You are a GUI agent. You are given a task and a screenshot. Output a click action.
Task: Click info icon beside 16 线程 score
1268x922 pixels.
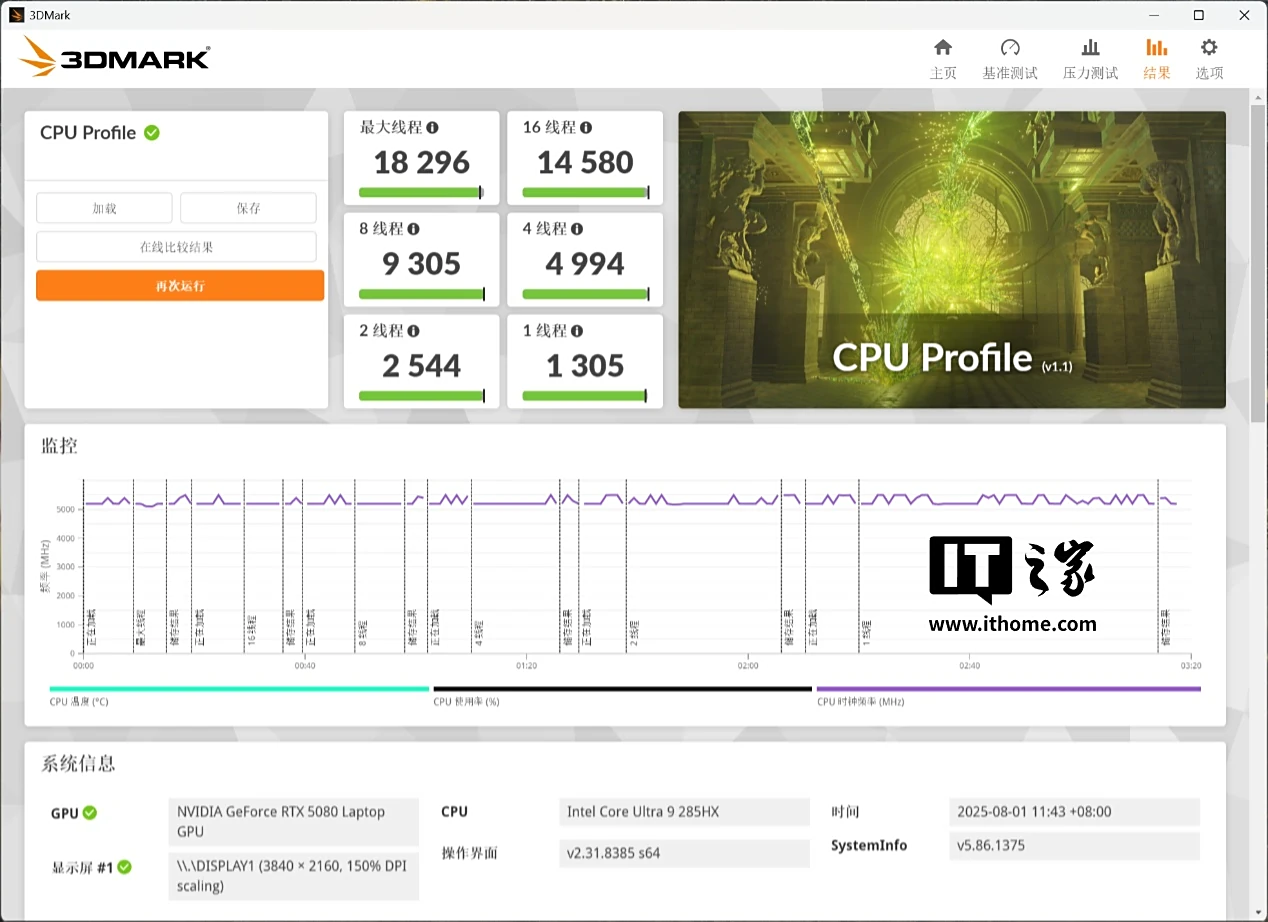(586, 128)
